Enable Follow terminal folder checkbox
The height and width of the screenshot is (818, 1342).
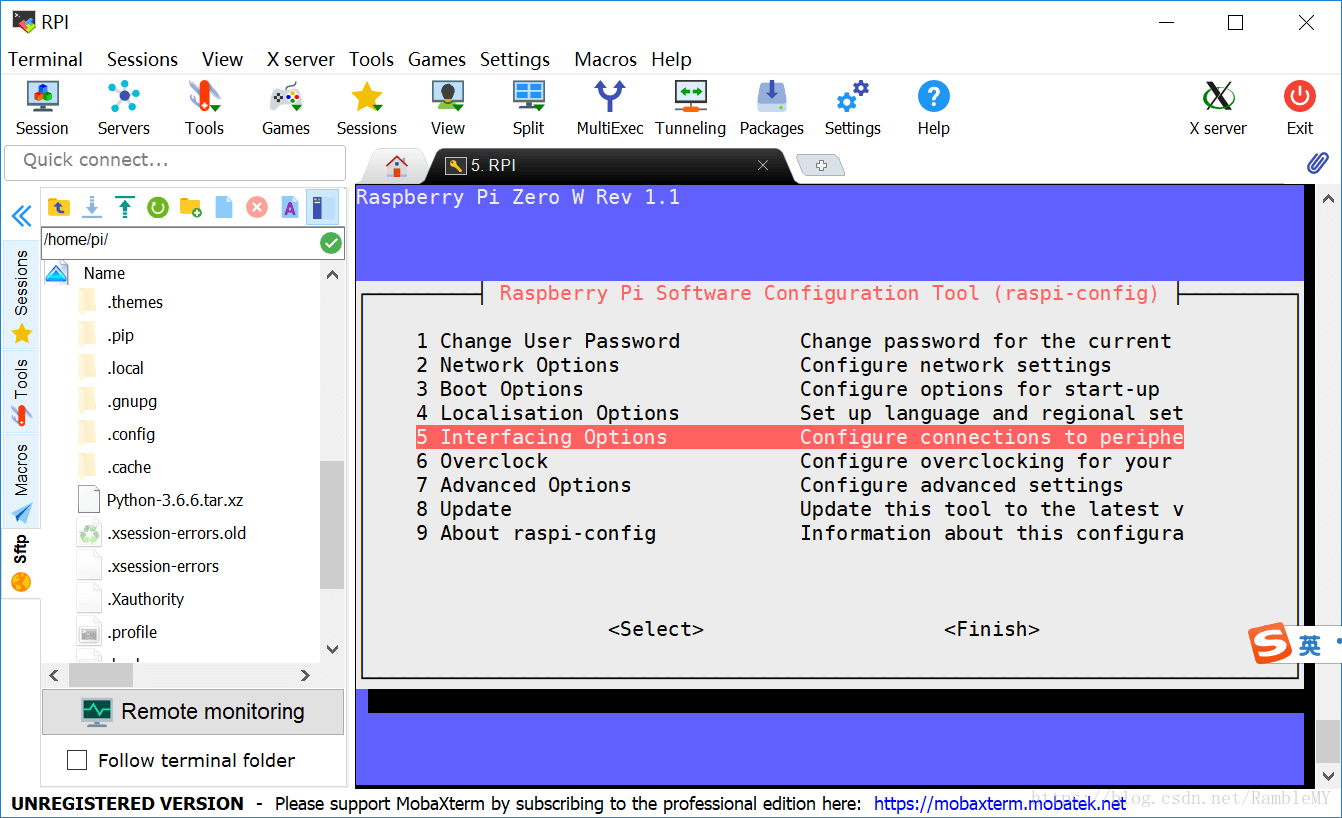tap(77, 761)
